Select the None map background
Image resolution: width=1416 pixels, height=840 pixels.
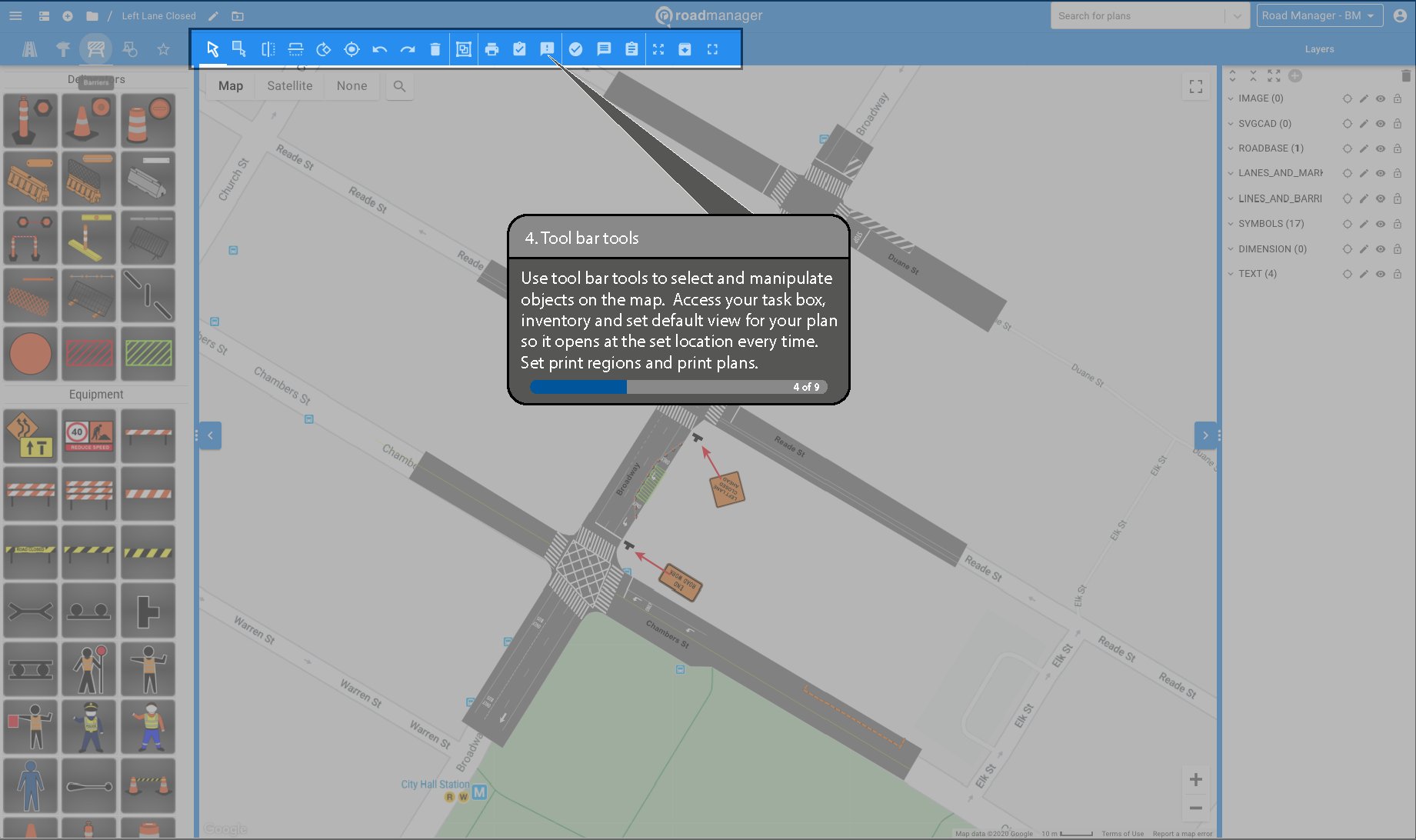tap(352, 86)
